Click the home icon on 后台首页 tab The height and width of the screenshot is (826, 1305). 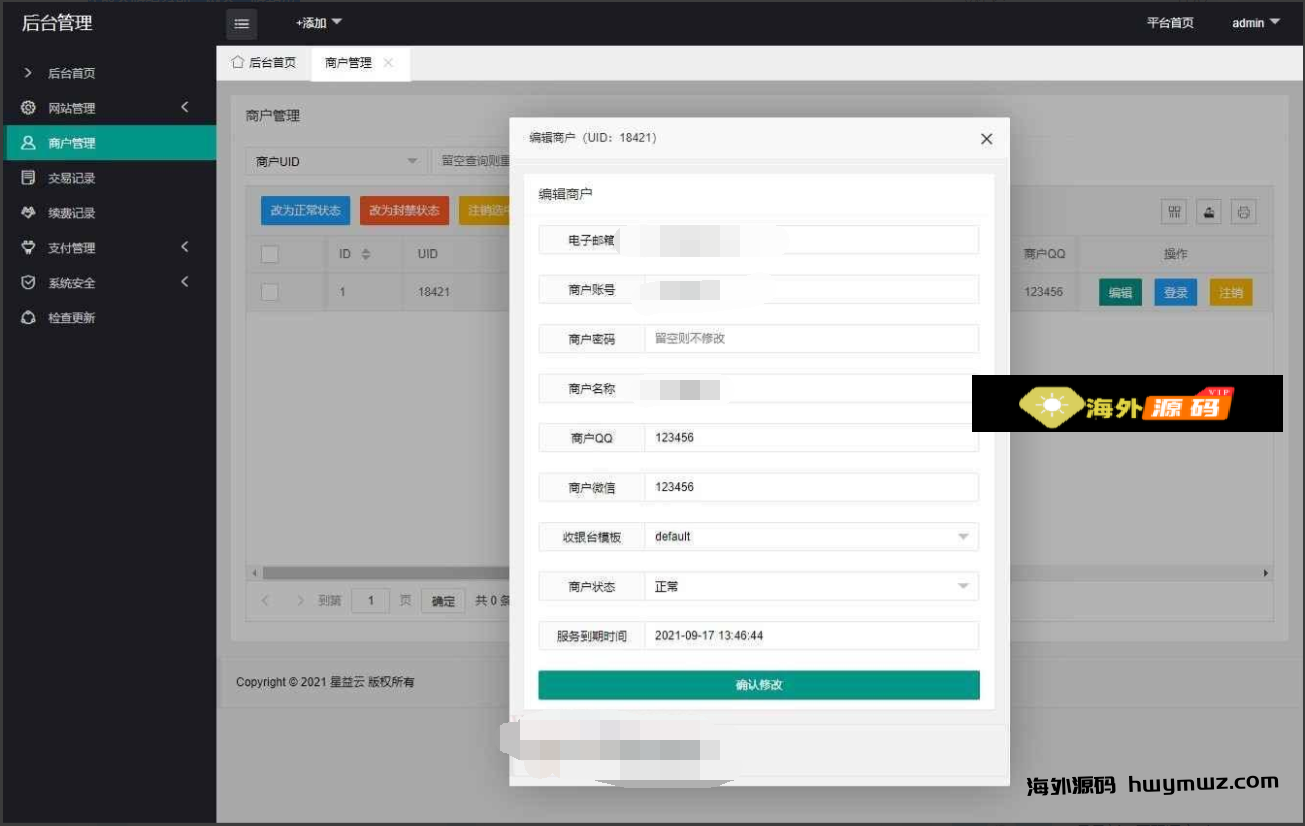(x=238, y=62)
